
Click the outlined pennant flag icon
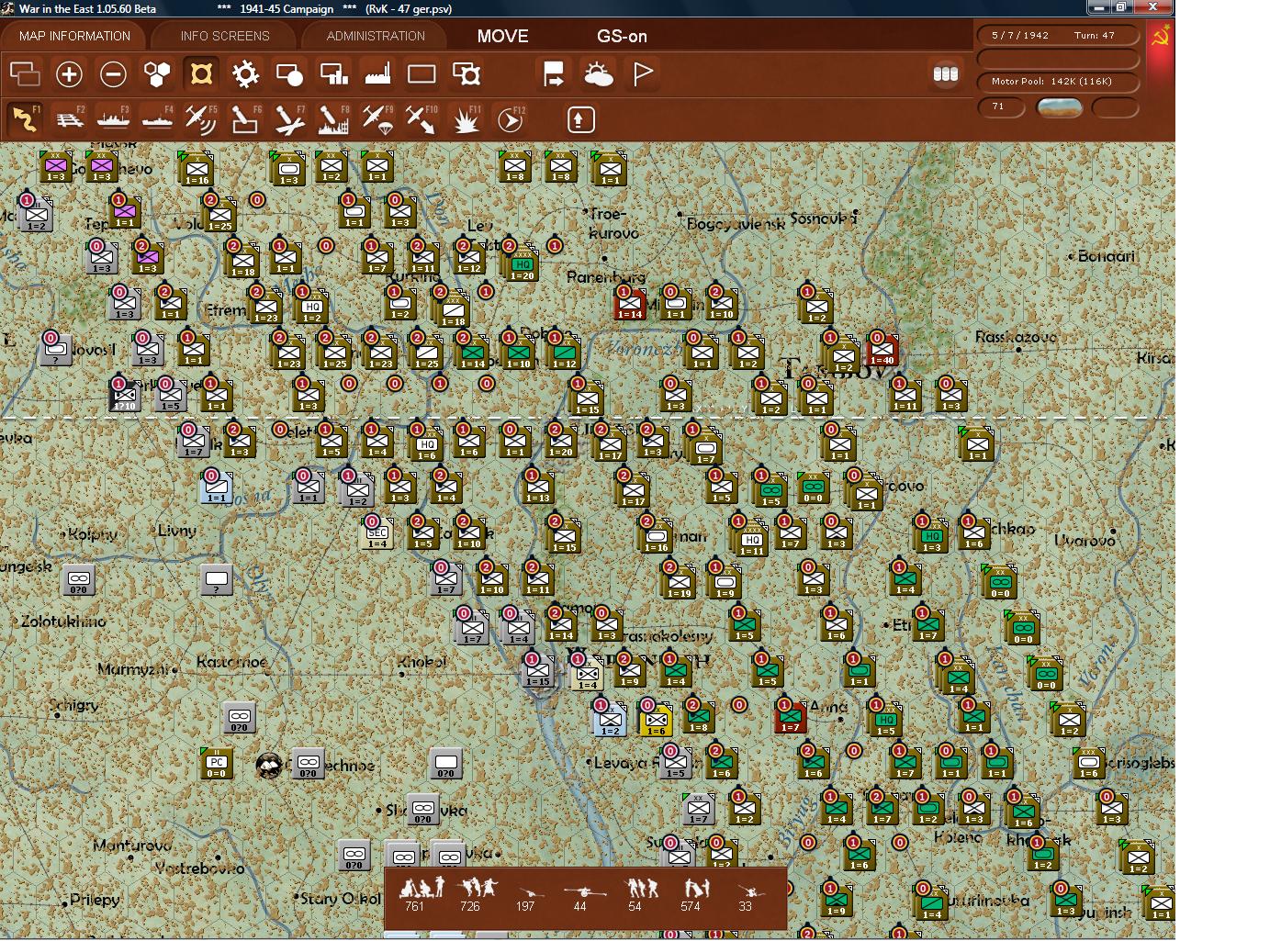click(642, 73)
